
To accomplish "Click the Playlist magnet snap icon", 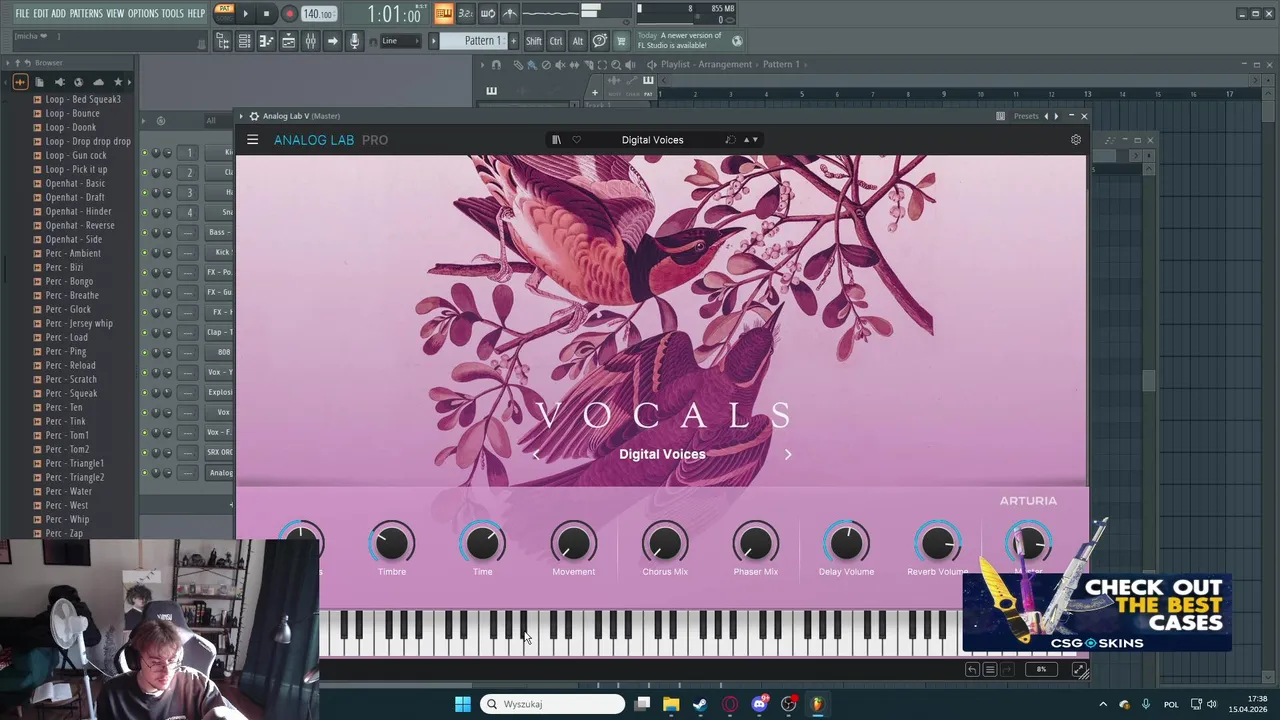I will pos(496,64).
